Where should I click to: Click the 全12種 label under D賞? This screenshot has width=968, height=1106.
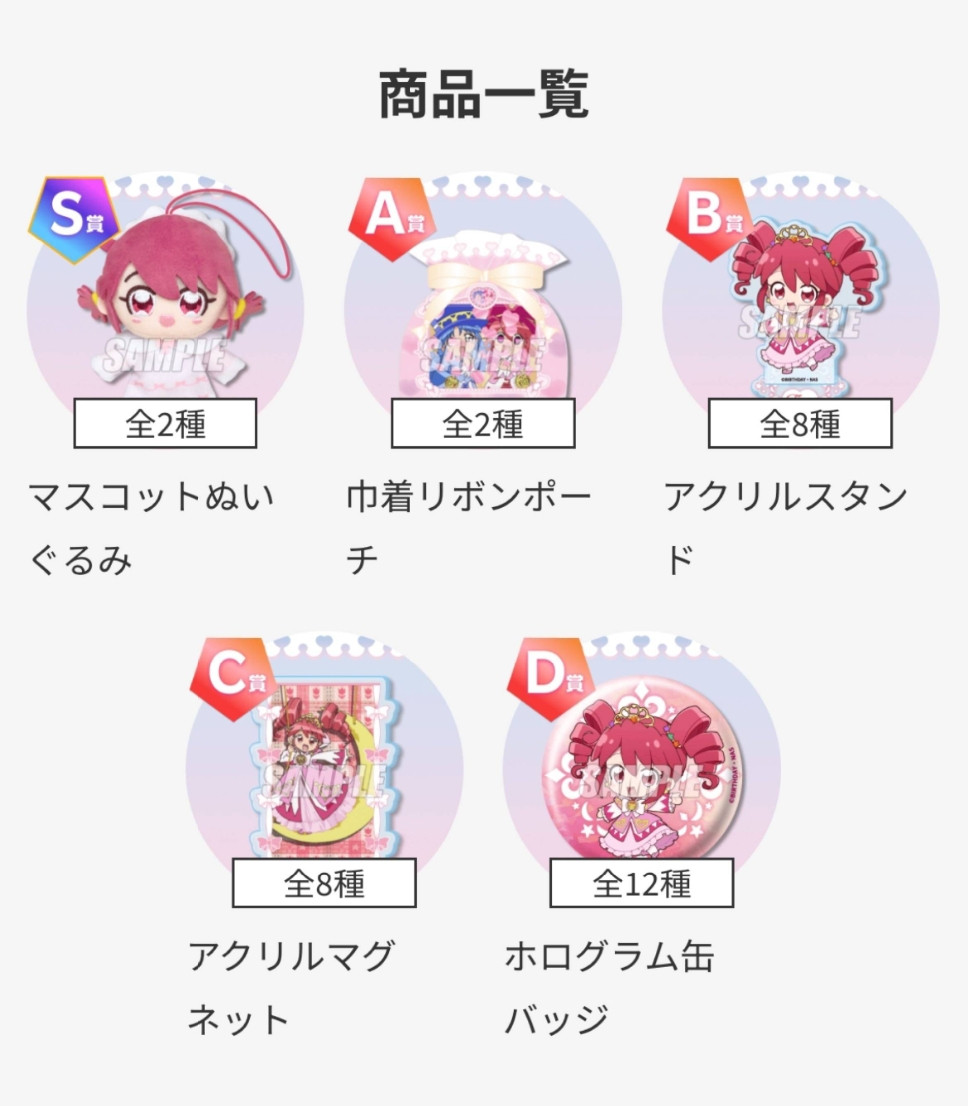[x=642, y=883]
